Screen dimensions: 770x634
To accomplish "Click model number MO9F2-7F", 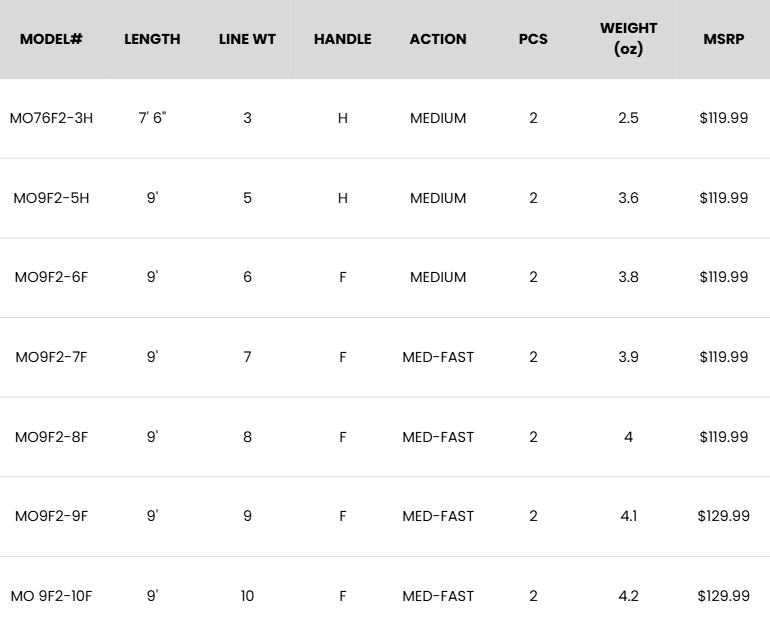I will click(x=51, y=357).
